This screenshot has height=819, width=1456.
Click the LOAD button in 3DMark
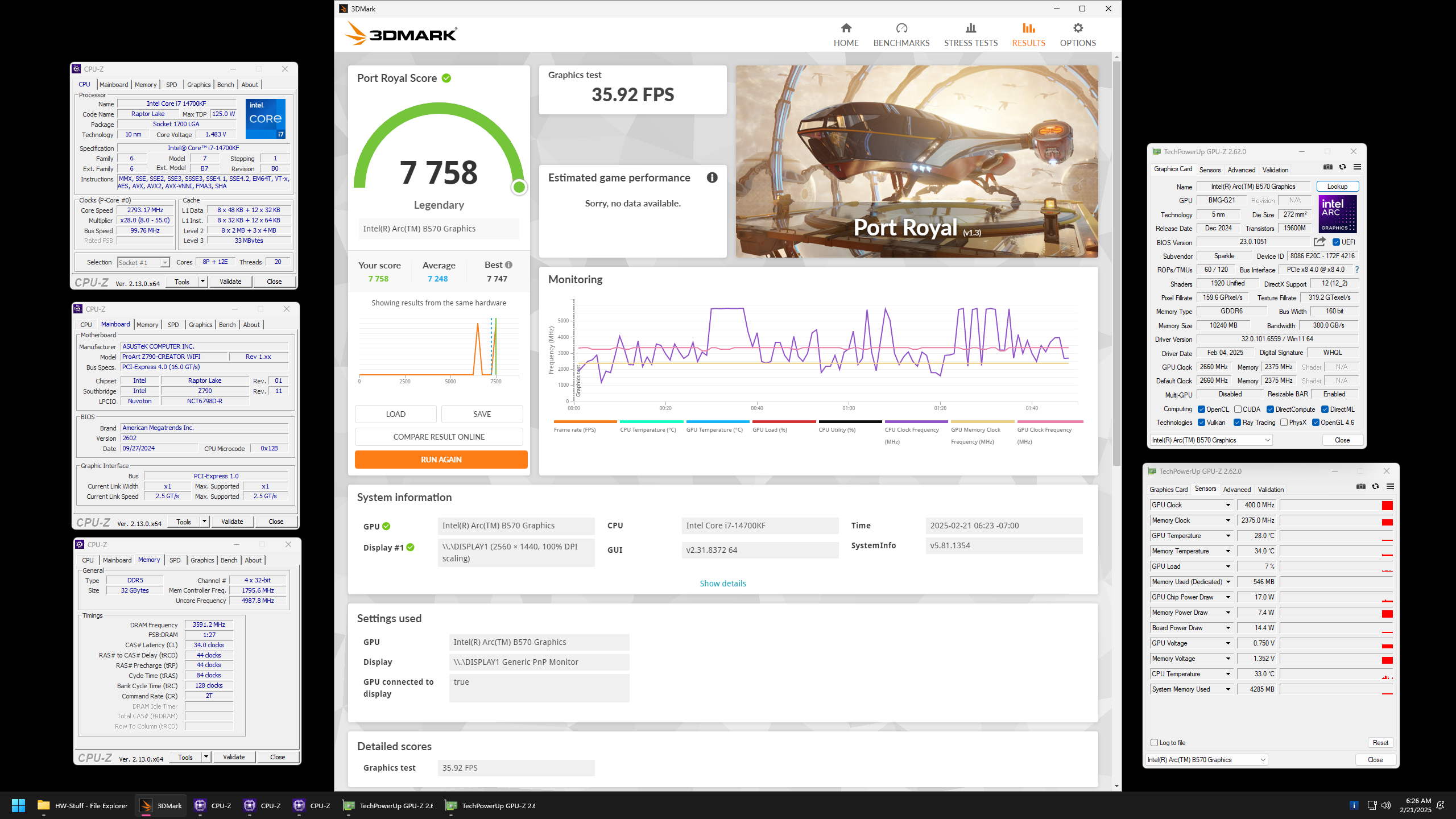[395, 414]
